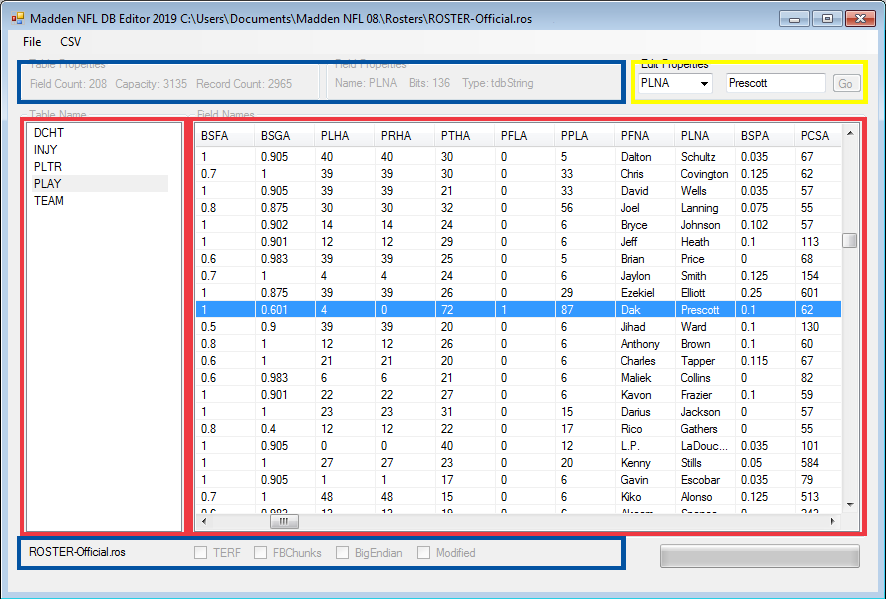Screen dimensions: 886x599
Task: Click the vertical scrollbar thumb
Action: [x=850, y=241]
